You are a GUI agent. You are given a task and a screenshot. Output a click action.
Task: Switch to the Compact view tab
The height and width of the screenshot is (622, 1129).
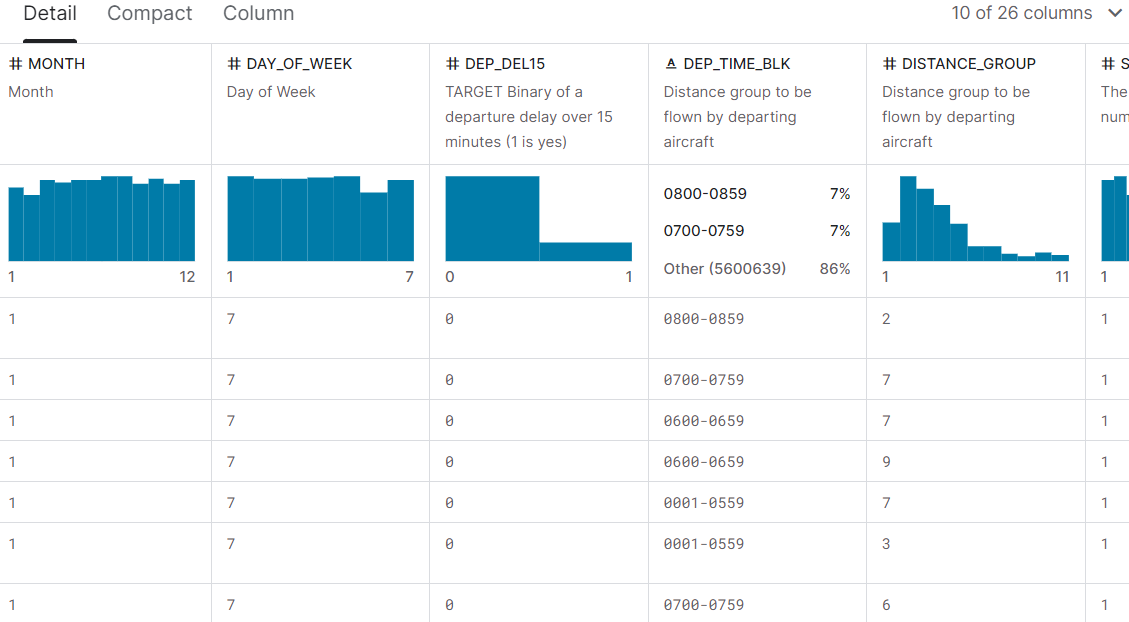(150, 14)
